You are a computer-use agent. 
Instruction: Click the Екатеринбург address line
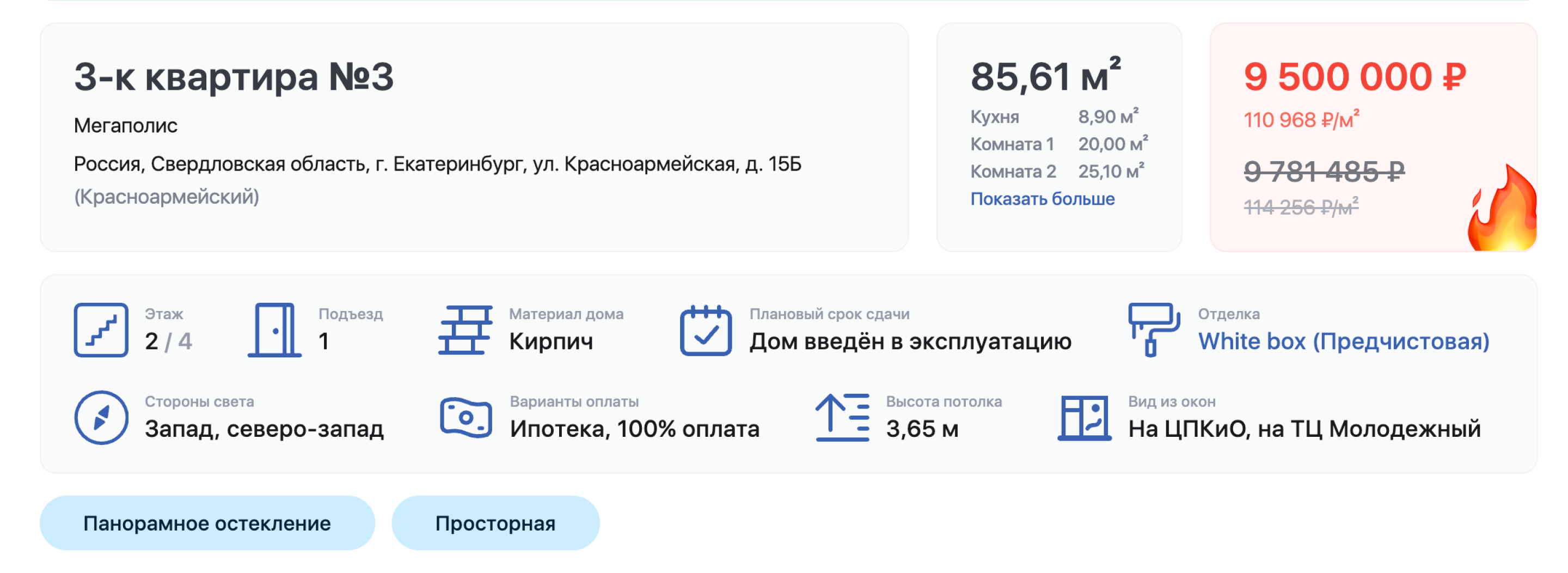(437, 164)
